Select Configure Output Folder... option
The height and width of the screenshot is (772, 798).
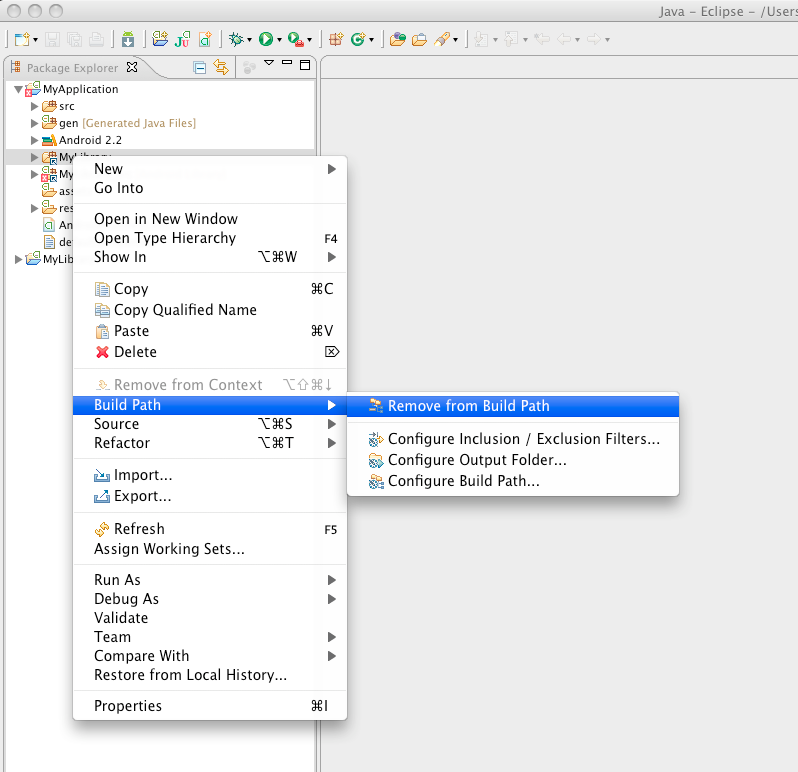[x=477, y=460]
